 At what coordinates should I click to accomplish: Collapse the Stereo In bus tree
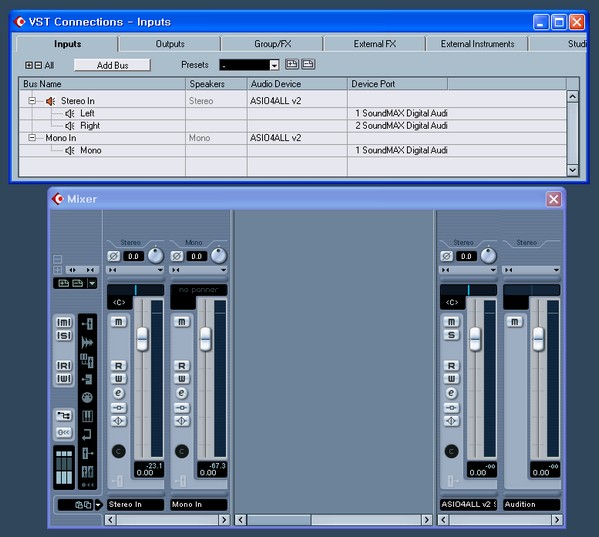32,101
